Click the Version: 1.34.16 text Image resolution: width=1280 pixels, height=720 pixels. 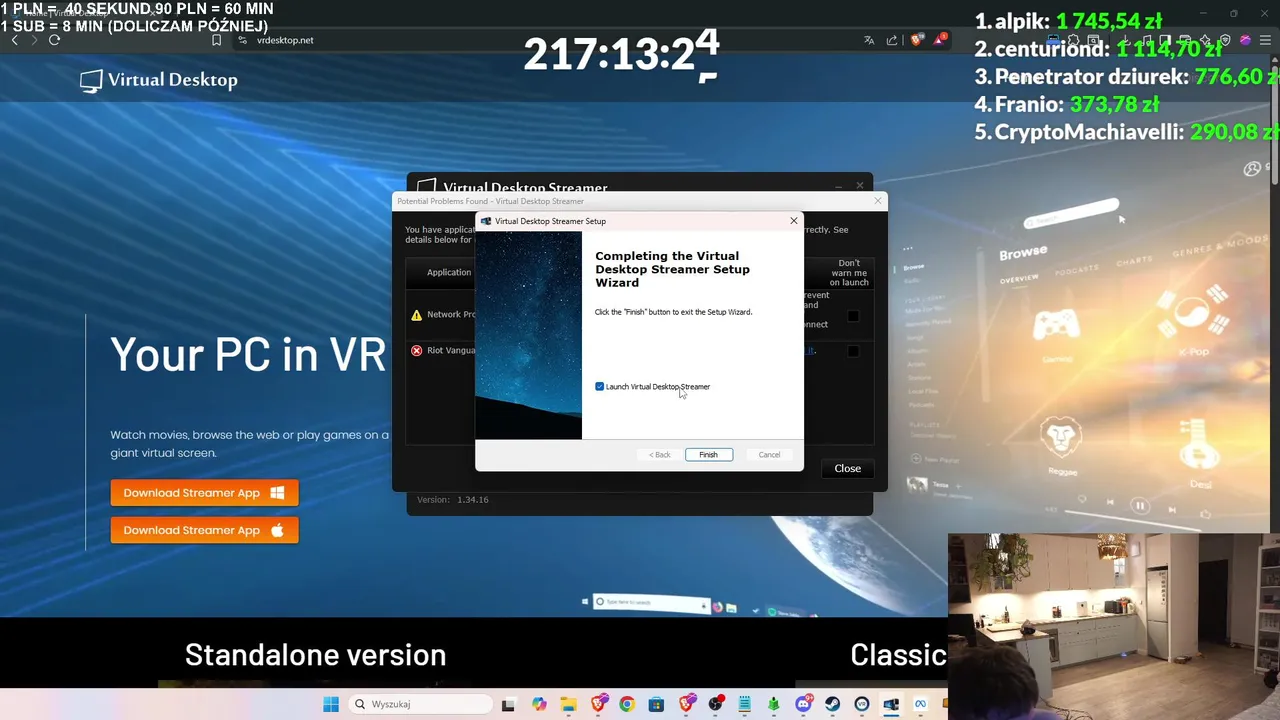[x=453, y=499]
